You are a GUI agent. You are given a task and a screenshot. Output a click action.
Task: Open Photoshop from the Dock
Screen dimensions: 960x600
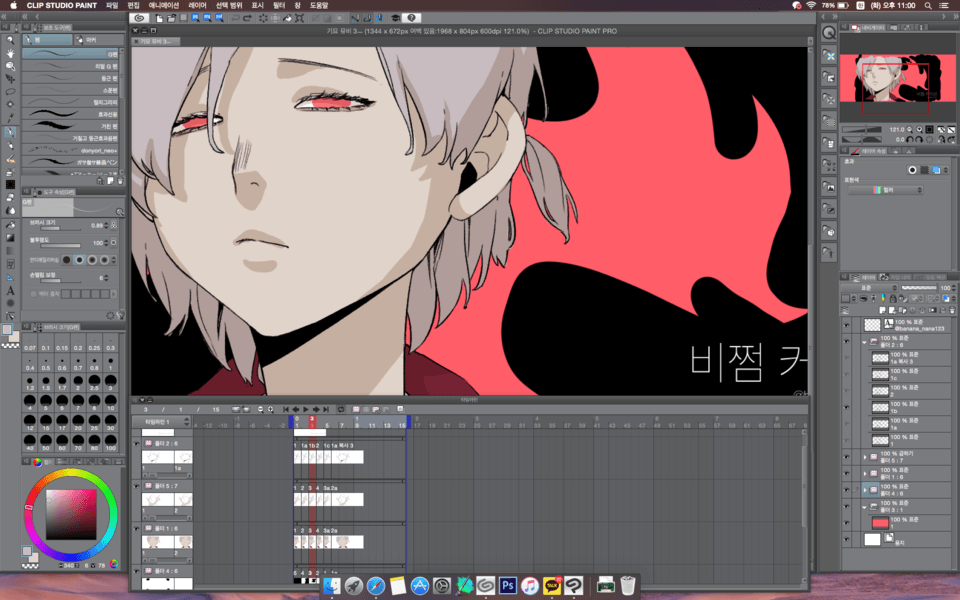tap(507, 587)
